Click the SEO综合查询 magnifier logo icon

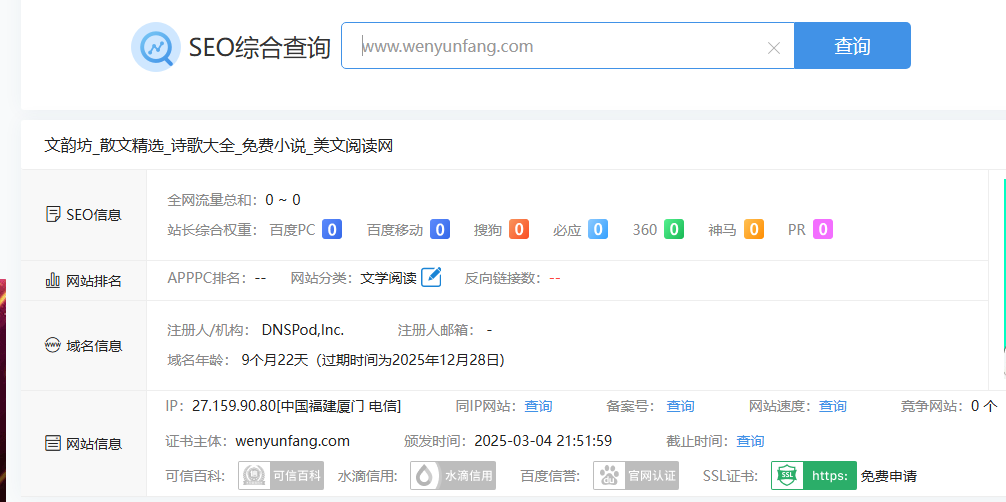point(156,47)
